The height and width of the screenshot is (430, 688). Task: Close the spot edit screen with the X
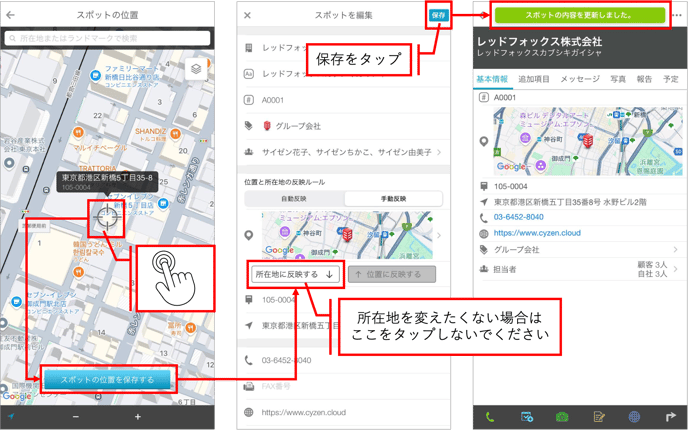[247, 15]
